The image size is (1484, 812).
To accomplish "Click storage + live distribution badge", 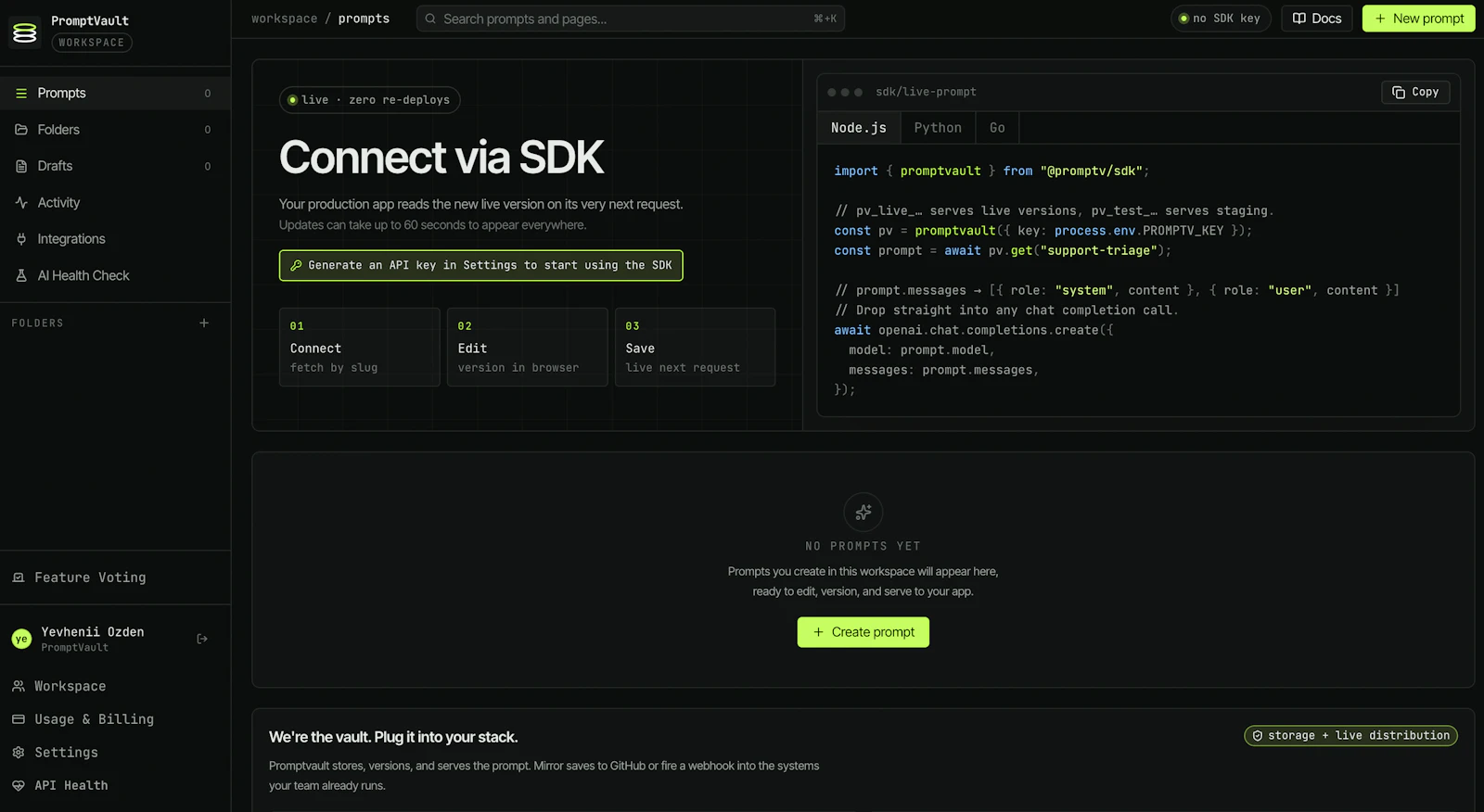I will [1350, 736].
